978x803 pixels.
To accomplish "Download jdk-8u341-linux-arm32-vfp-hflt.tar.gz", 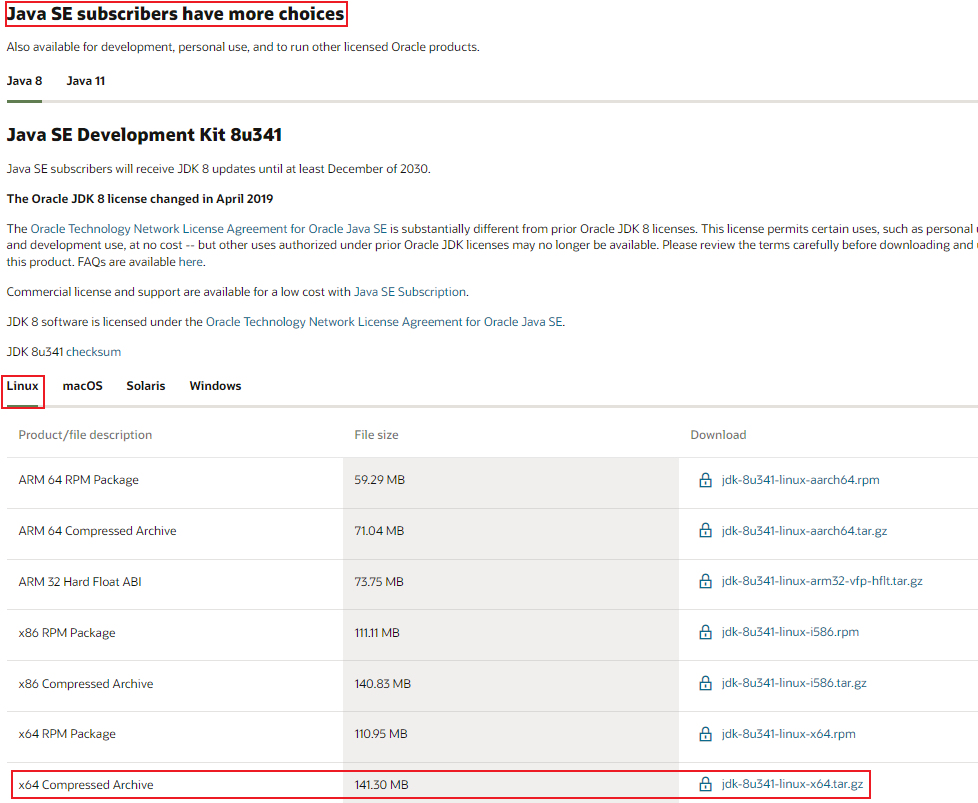I will tap(822, 581).
